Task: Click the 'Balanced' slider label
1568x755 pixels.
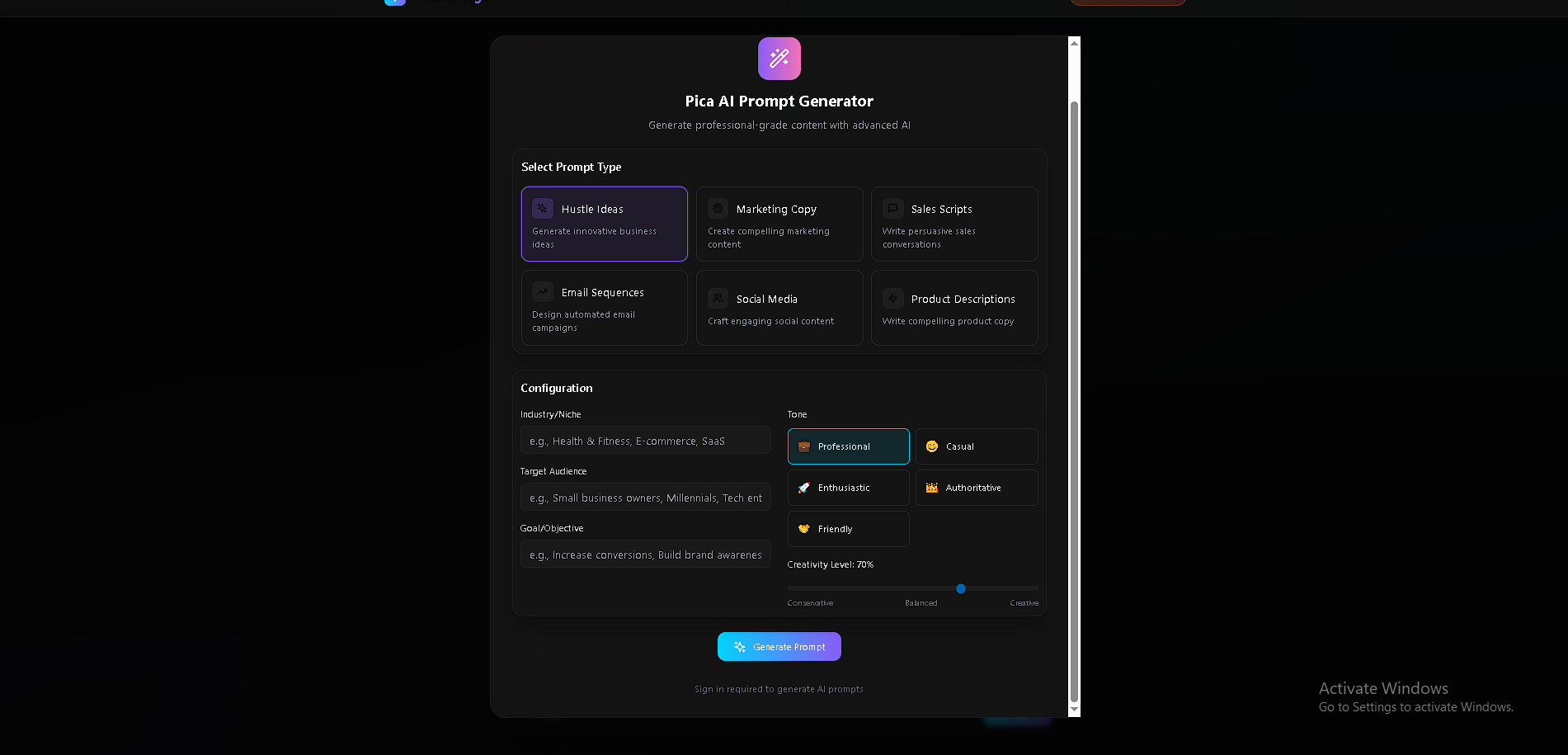Action: [921, 603]
